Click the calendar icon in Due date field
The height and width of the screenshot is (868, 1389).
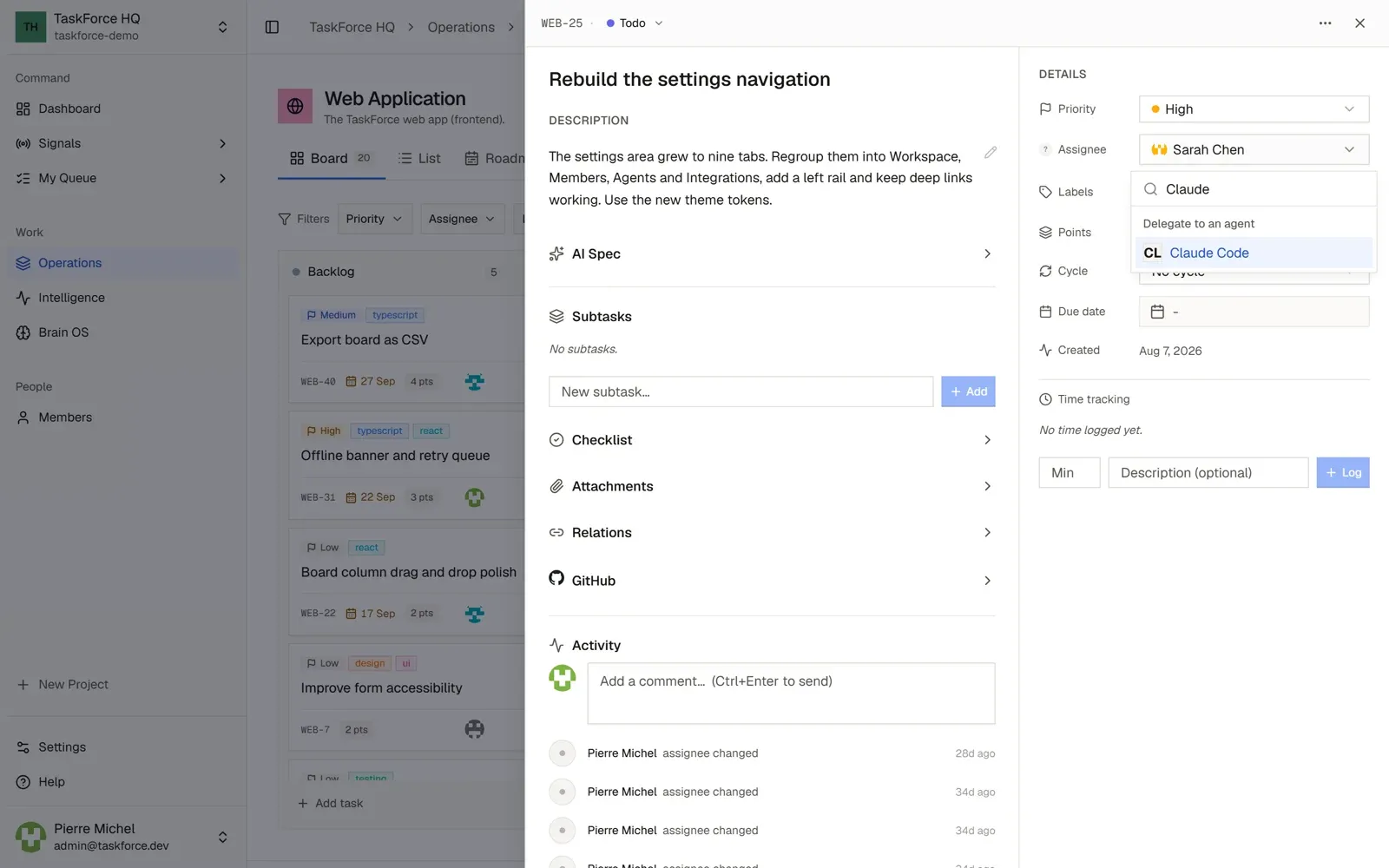click(1157, 312)
